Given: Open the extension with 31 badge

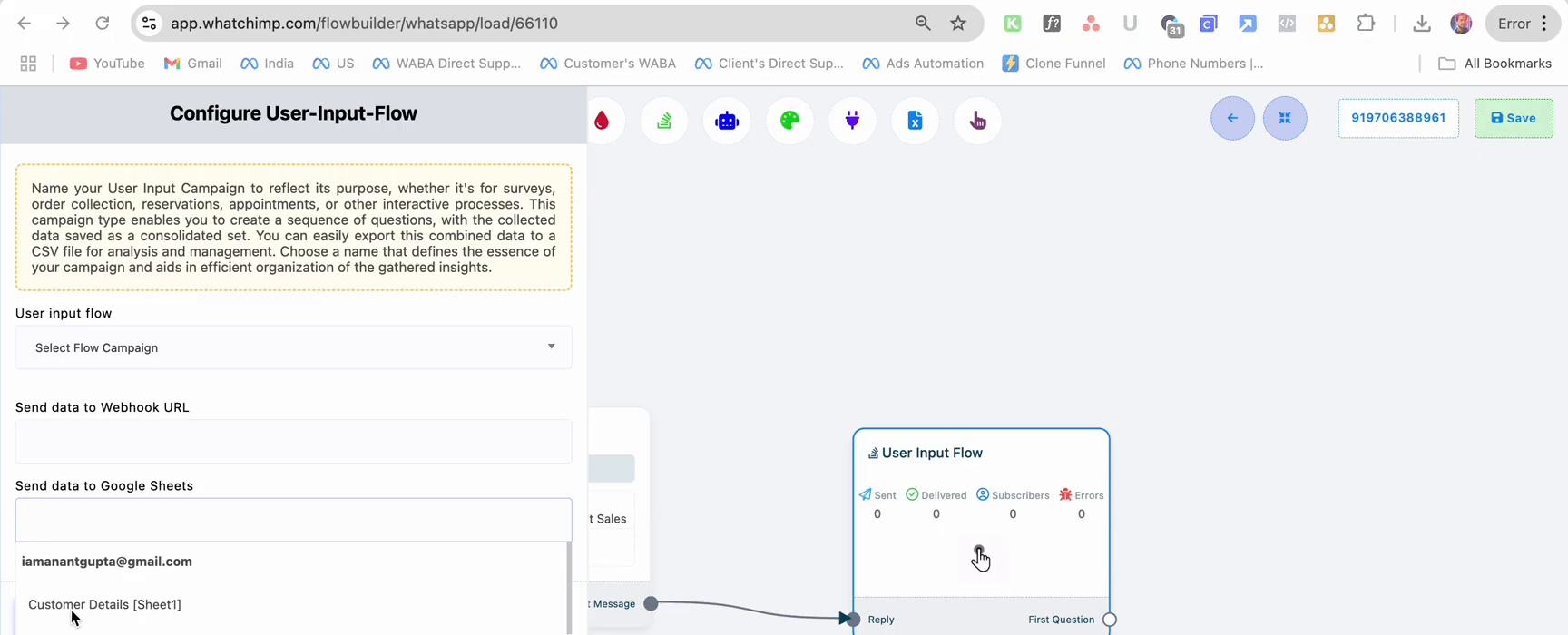Looking at the screenshot, I should coord(1171,25).
